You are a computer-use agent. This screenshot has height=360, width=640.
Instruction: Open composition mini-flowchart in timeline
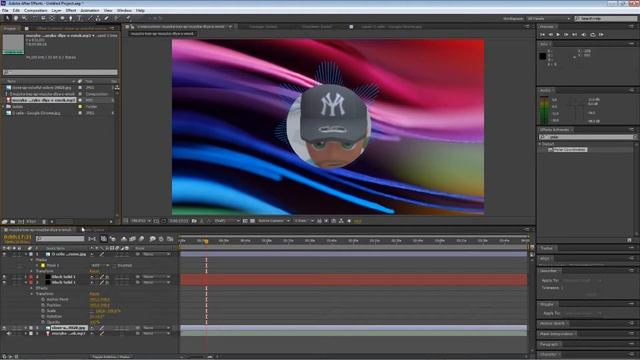pyautogui.click(x=92, y=239)
